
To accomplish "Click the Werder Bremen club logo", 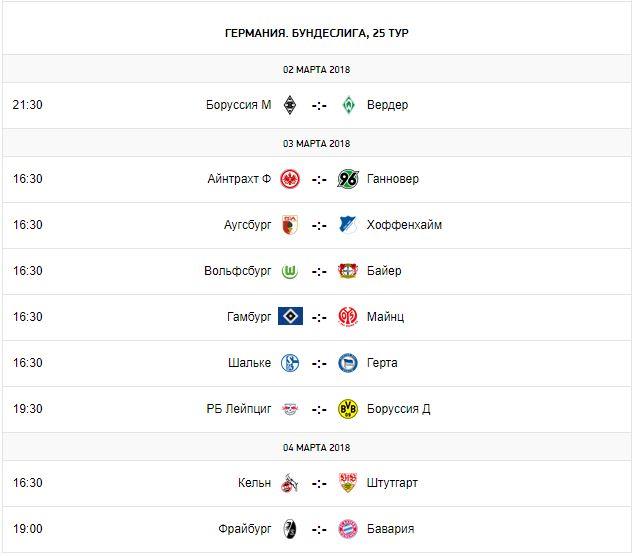I will point(348,105).
